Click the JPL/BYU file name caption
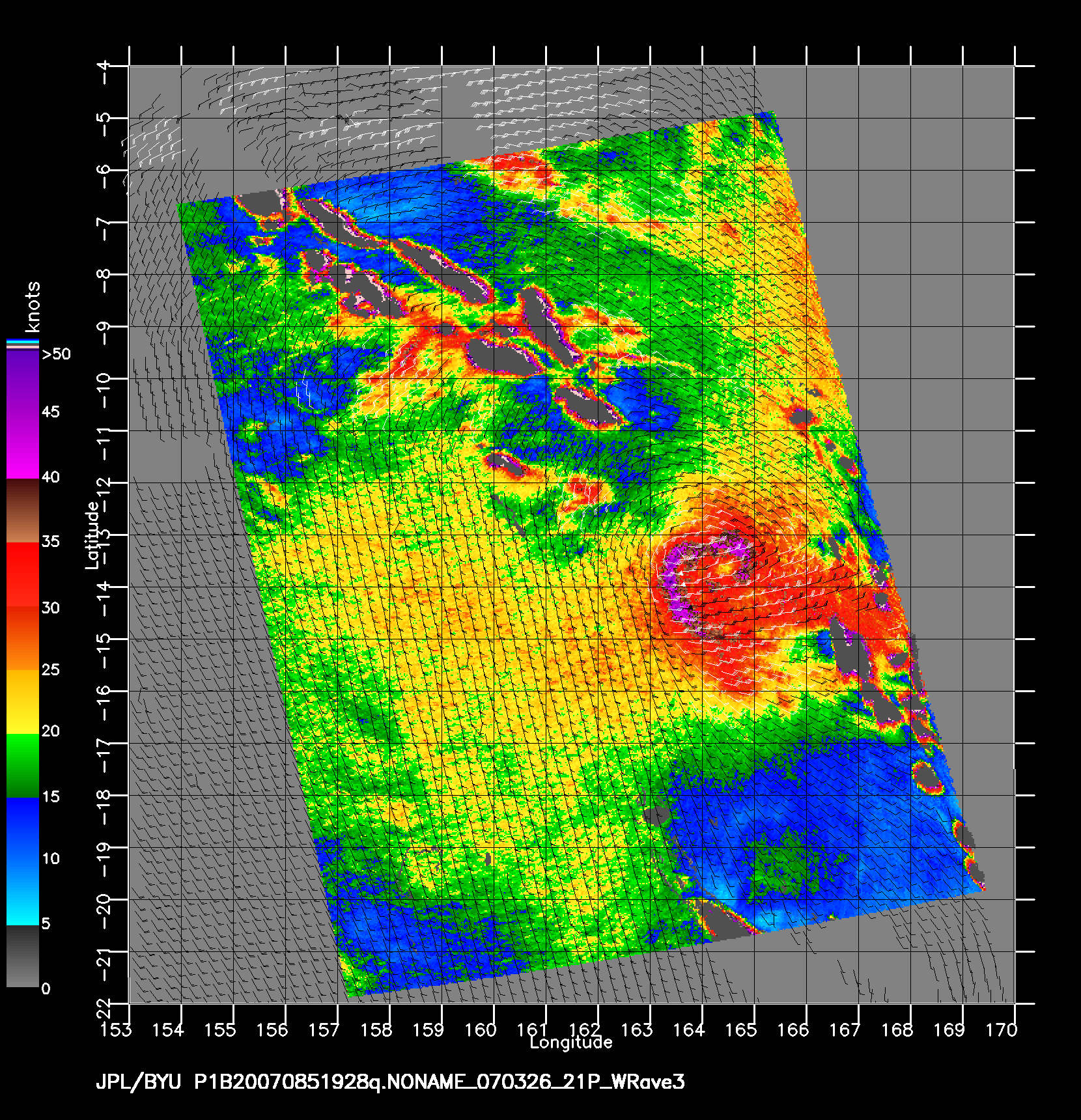1081x1120 pixels. click(x=390, y=1083)
